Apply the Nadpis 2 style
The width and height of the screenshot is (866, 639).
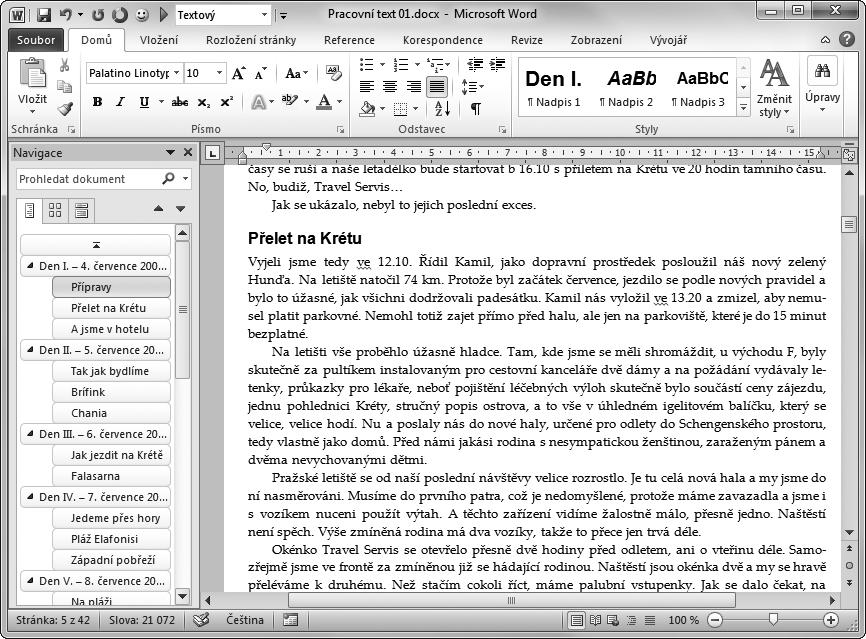tap(627, 87)
